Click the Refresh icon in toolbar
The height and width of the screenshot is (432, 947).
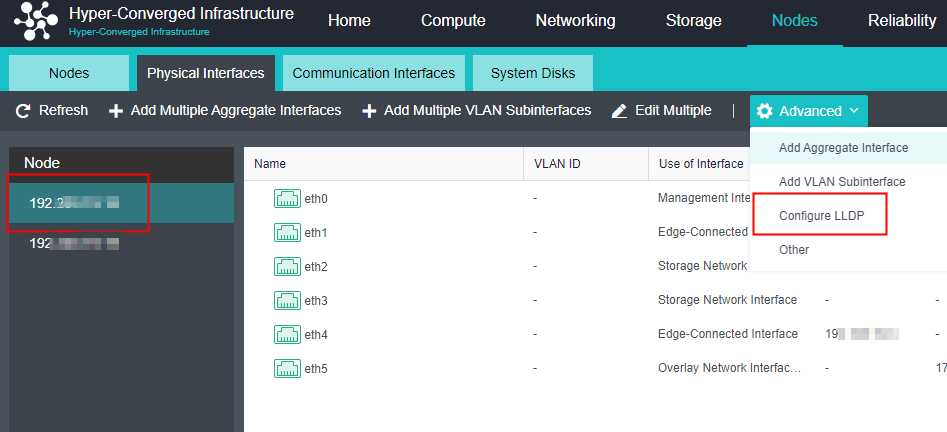(23, 111)
